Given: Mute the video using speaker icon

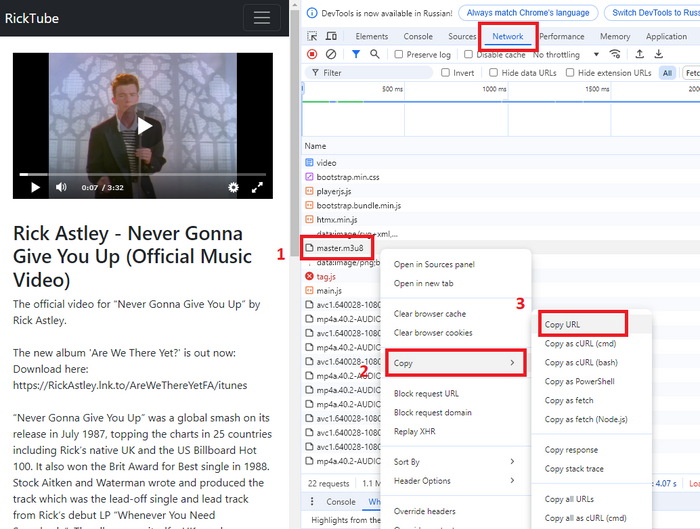Looking at the screenshot, I should pos(61,187).
